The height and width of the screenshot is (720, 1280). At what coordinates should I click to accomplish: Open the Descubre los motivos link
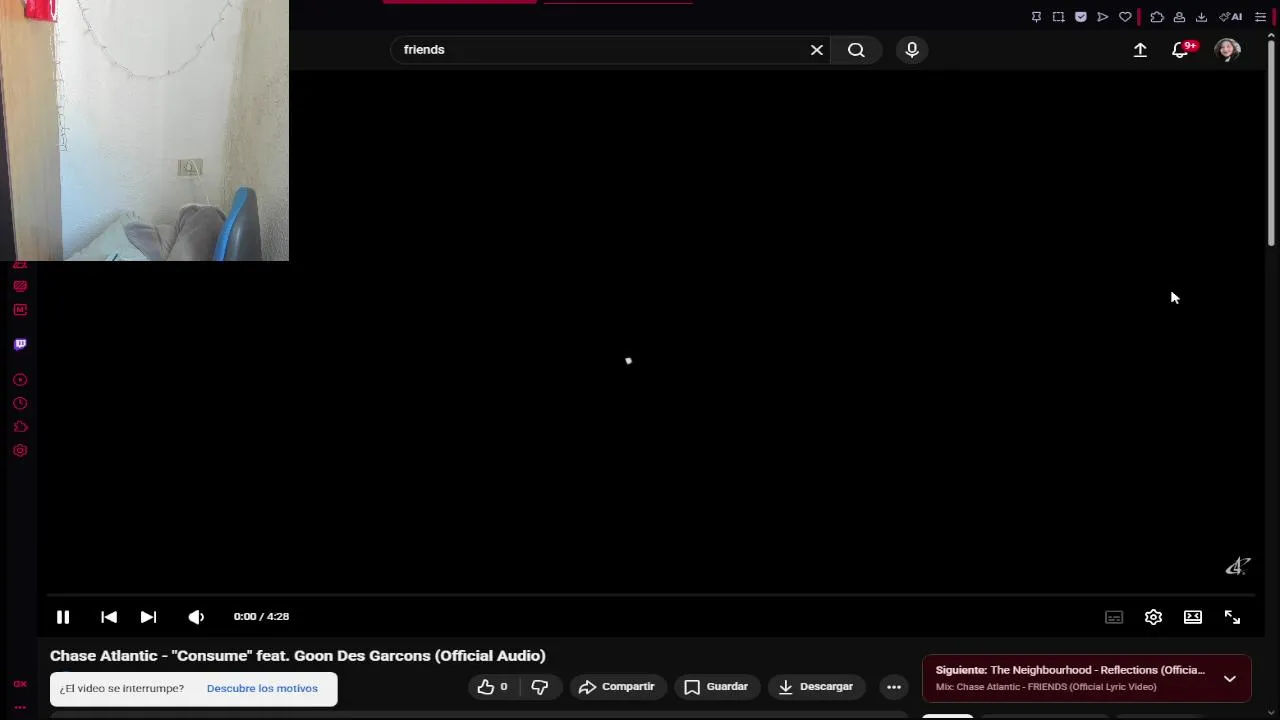tap(262, 688)
